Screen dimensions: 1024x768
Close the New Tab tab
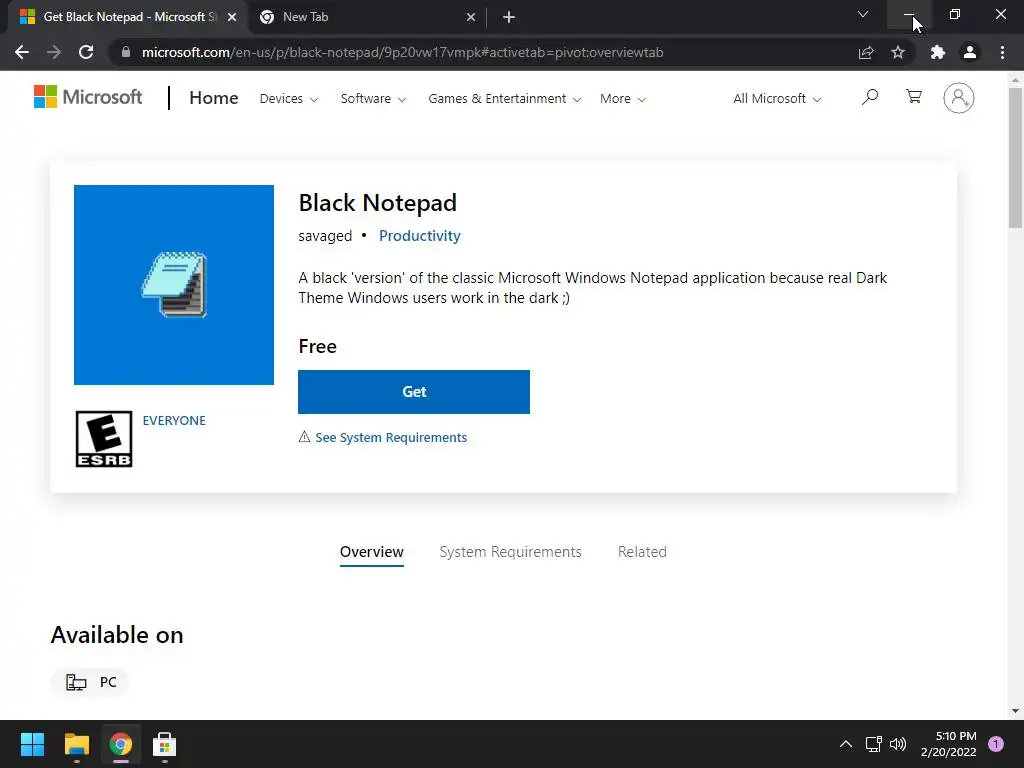471,17
